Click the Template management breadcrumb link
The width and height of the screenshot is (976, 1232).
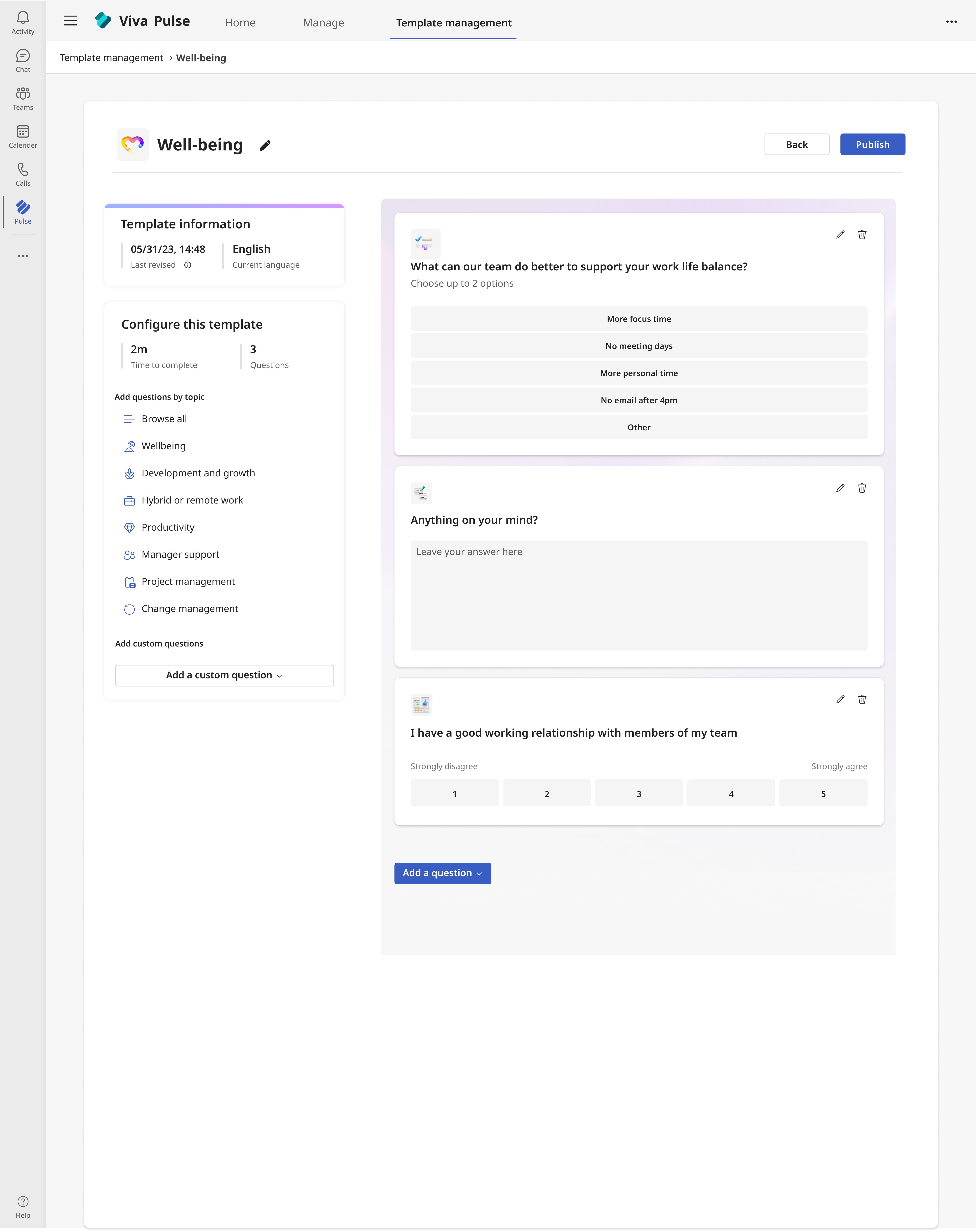111,58
